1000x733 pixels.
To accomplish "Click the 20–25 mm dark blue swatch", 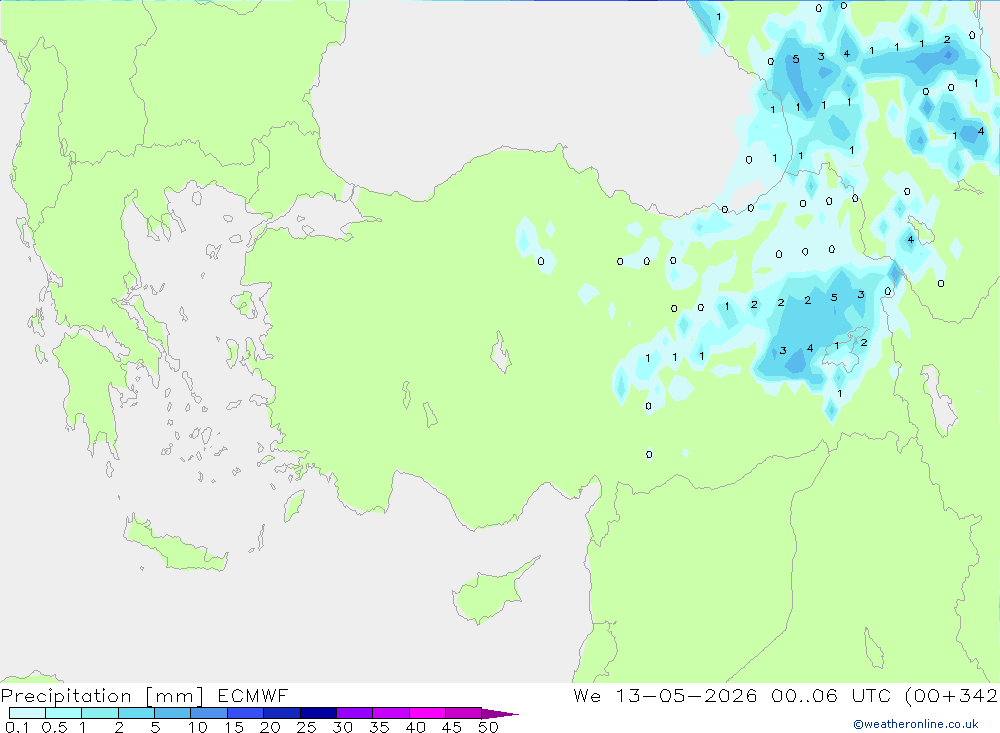I will pos(282,713).
